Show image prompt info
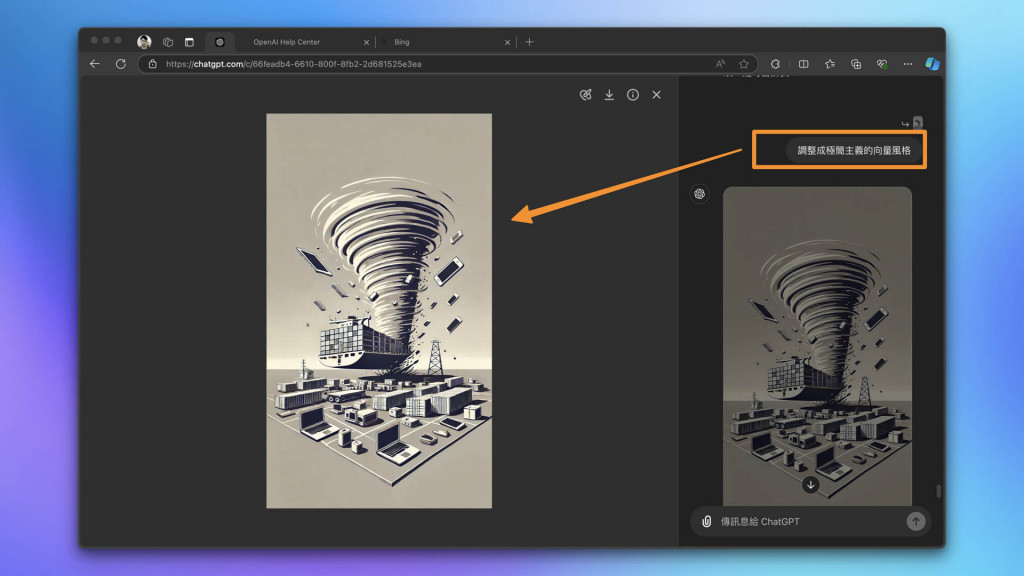Screen dimensions: 1024x576 (x=633, y=95)
